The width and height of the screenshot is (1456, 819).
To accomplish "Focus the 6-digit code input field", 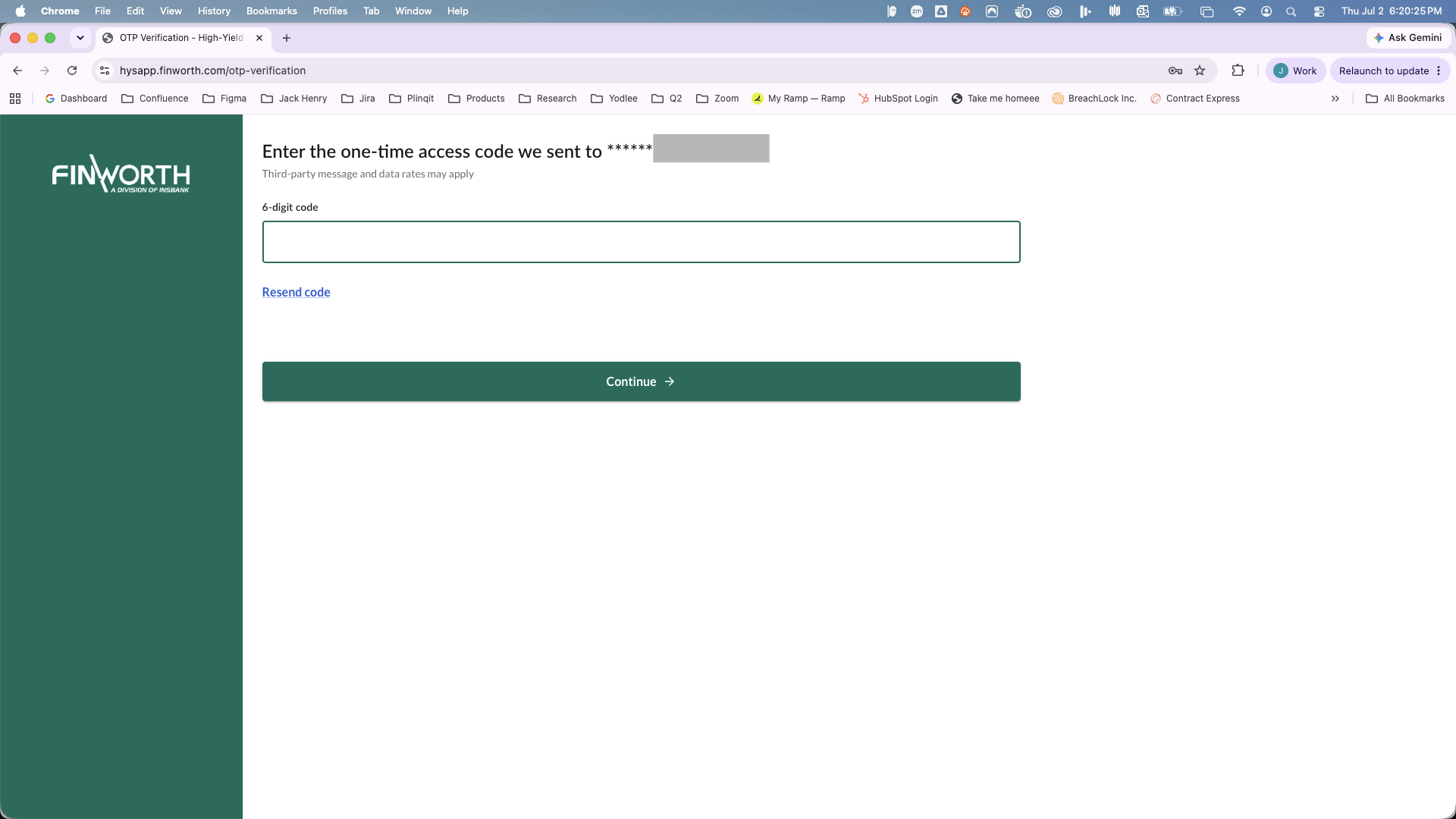I will pos(641,242).
